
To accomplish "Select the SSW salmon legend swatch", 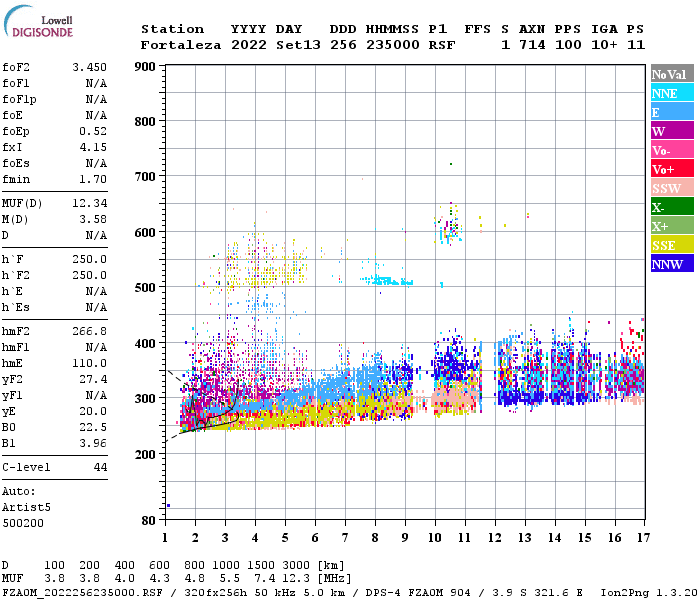I will coord(672,188).
